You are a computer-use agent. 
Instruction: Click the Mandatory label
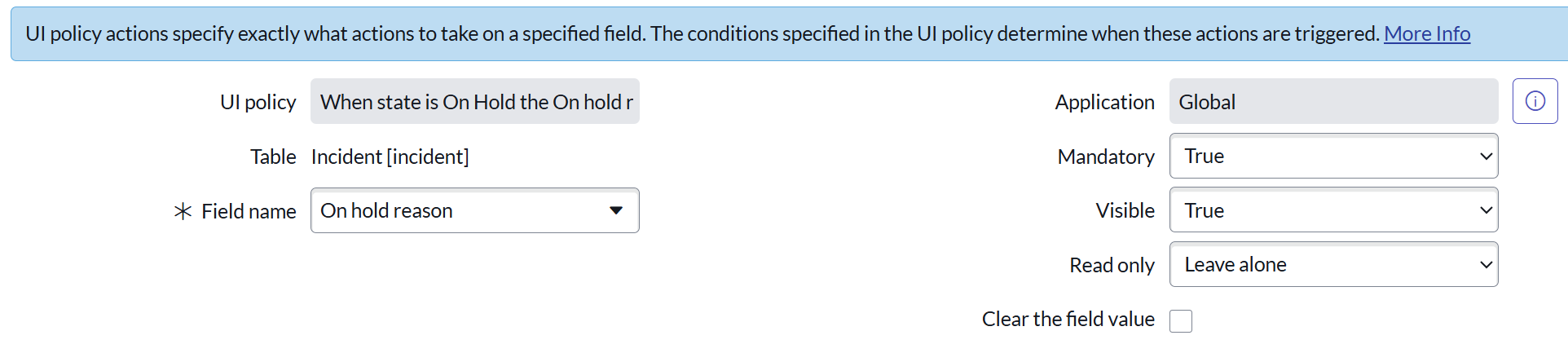click(1105, 157)
